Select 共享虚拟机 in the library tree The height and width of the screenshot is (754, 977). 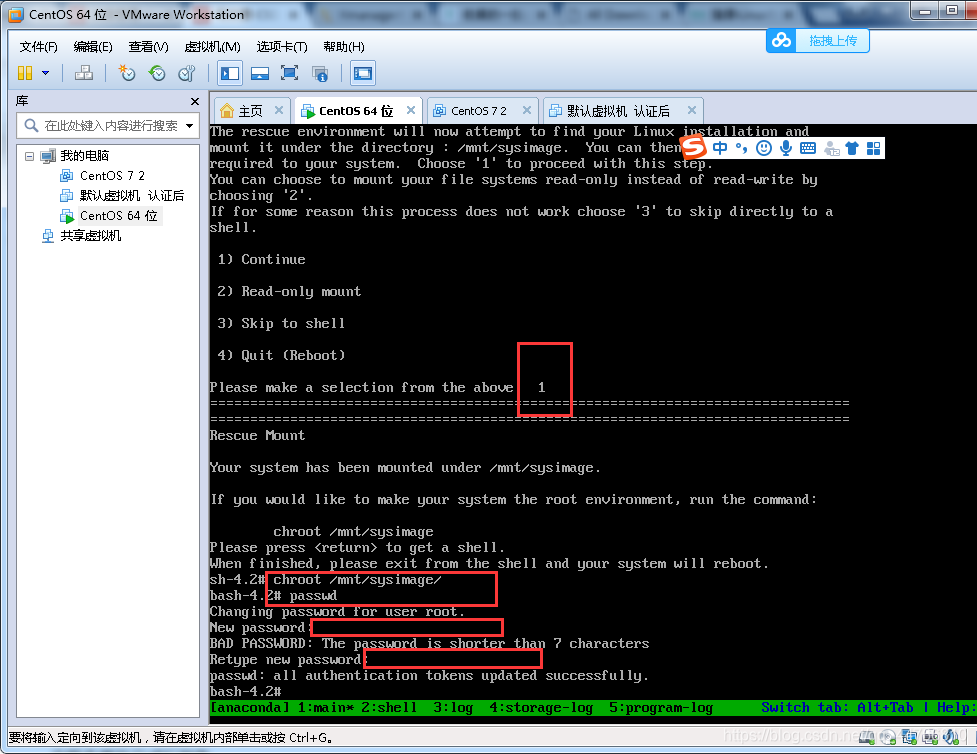[x=90, y=236]
